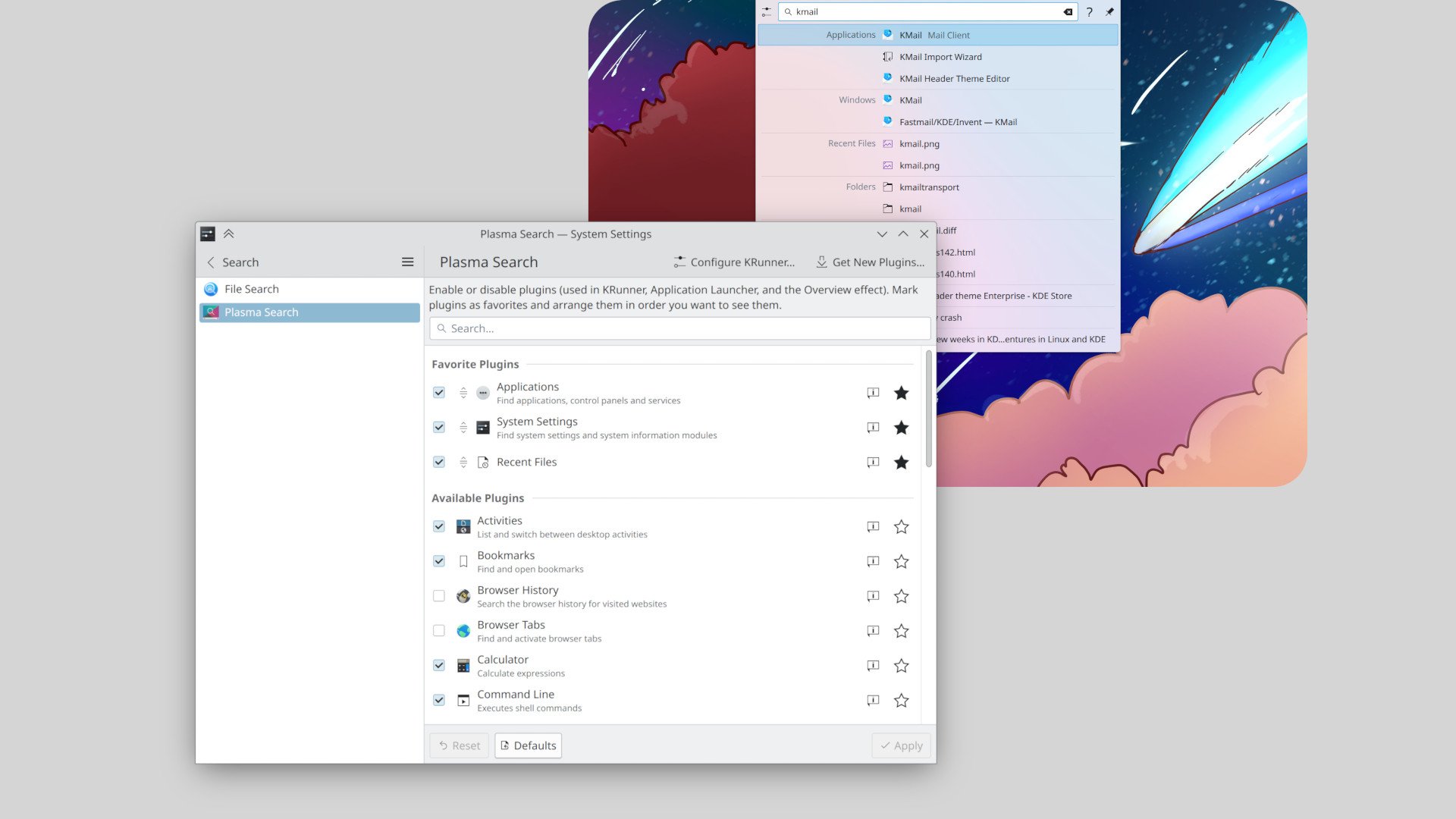The height and width of the screenshot is (819, 1456).
Task: Open KRunner help question mark
Action: point(1089,12)
